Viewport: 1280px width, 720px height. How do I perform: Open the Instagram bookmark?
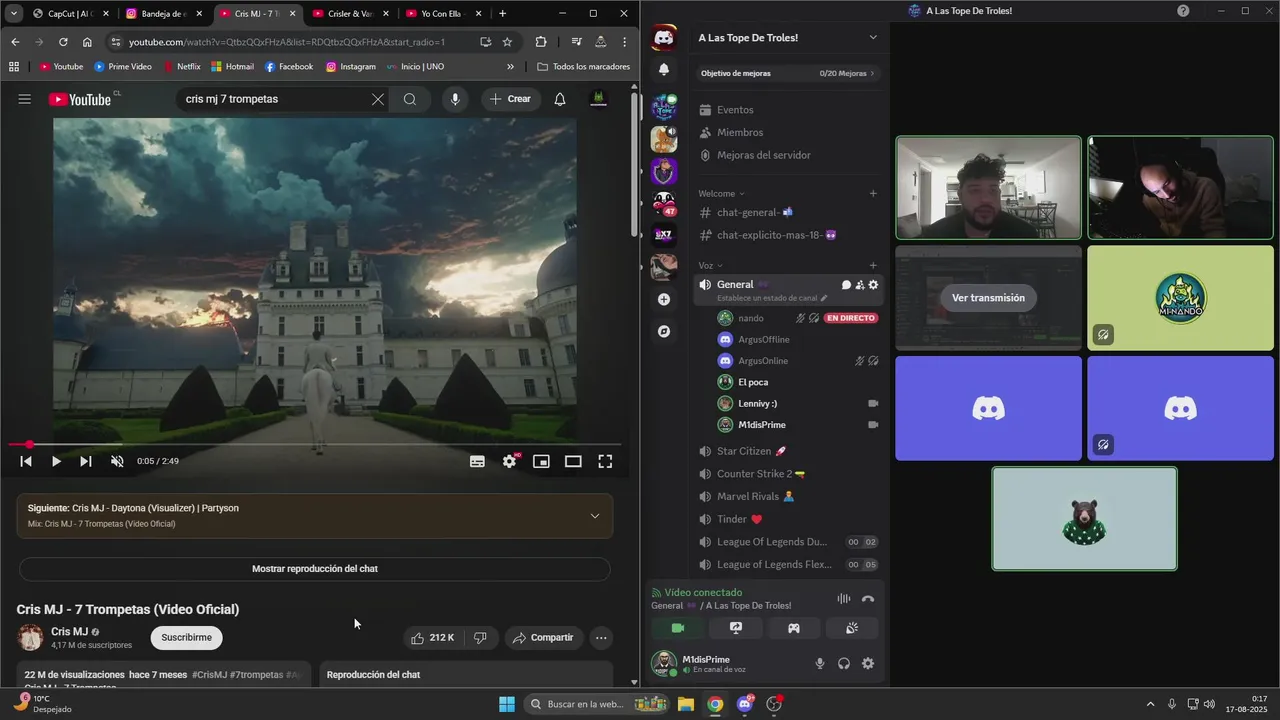[x=351, y=67]
